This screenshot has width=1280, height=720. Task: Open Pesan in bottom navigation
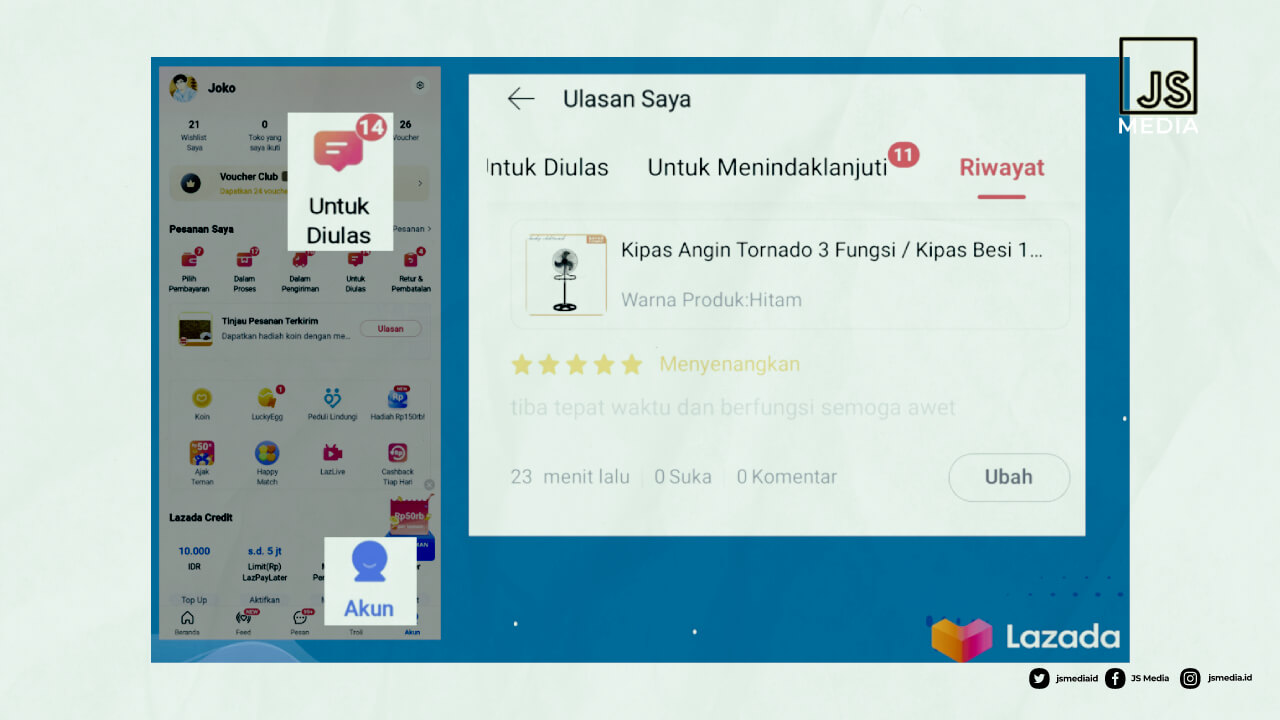[300, 623]
